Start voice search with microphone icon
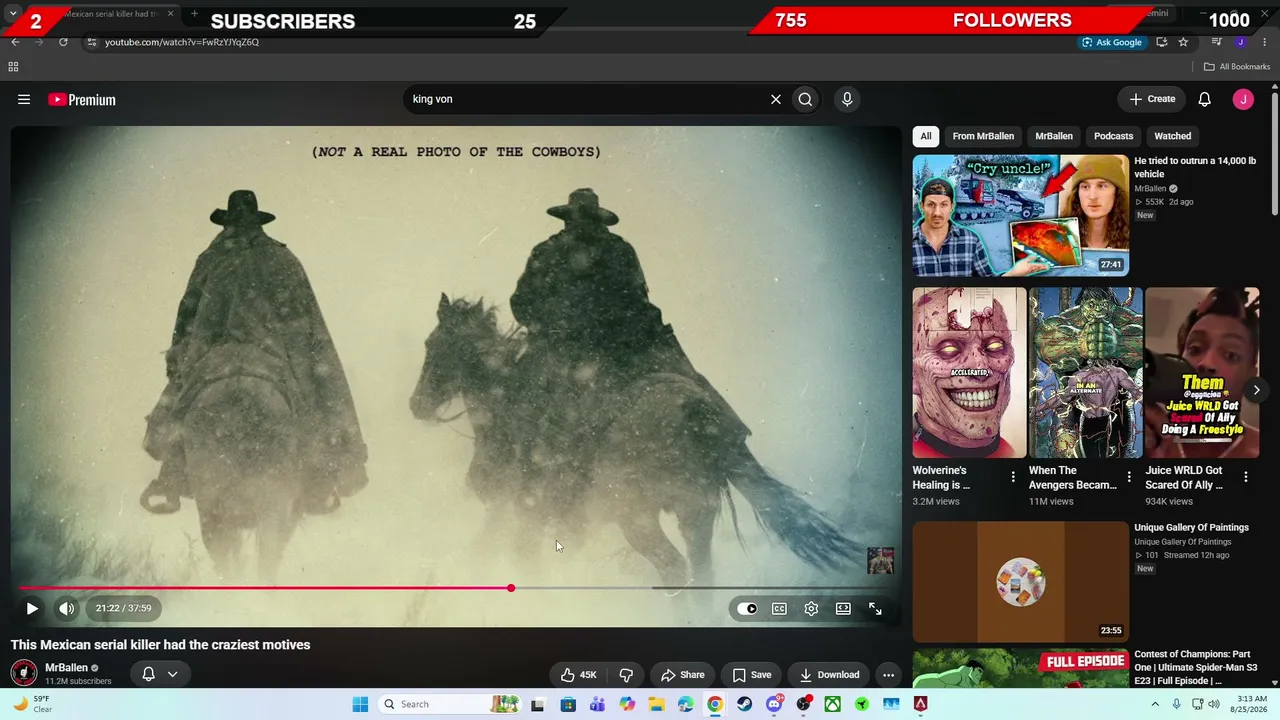Screen dimensions: 1280x720 click(847, 99)
